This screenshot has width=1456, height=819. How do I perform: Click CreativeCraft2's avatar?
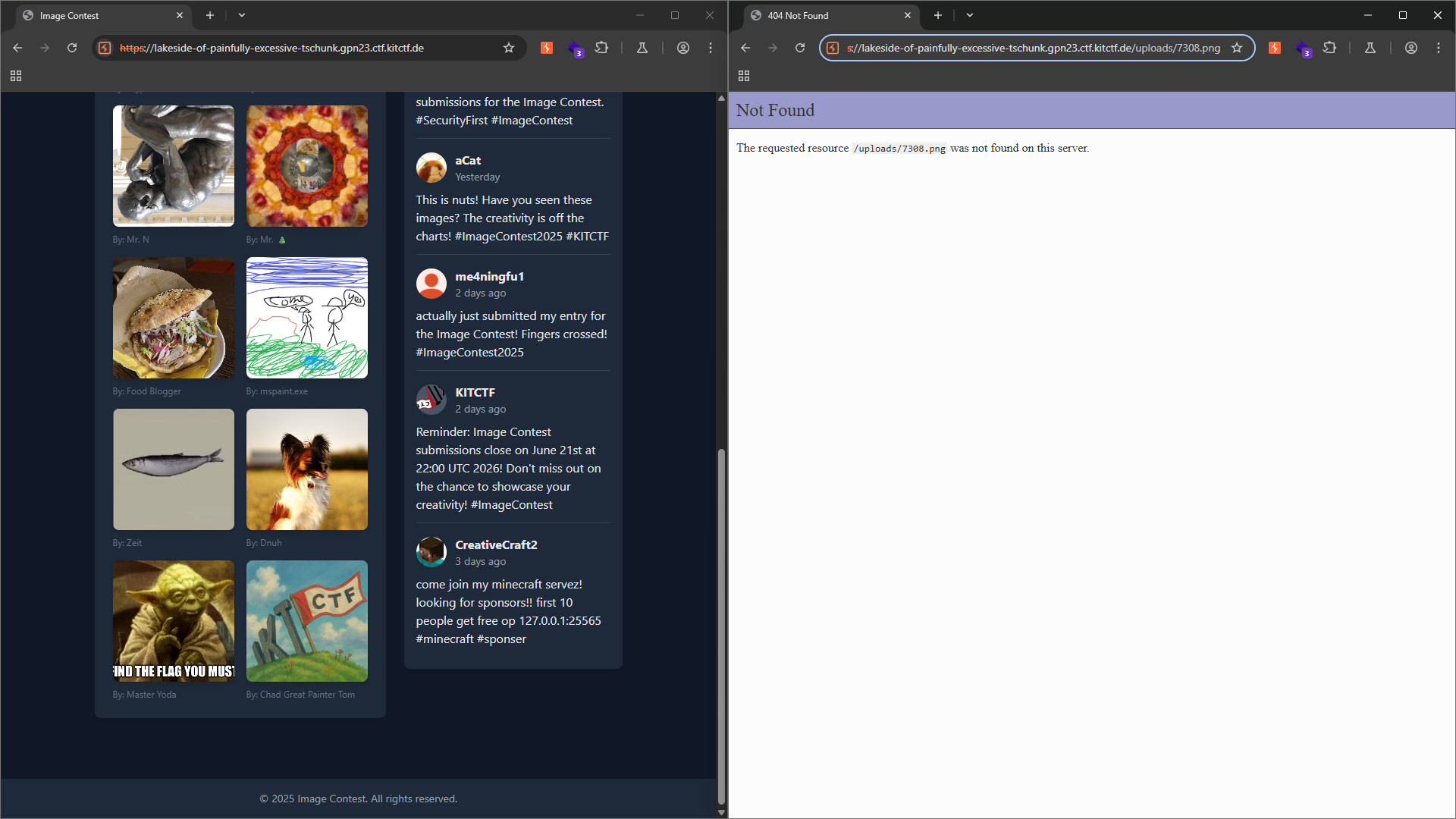coord(431,552)
